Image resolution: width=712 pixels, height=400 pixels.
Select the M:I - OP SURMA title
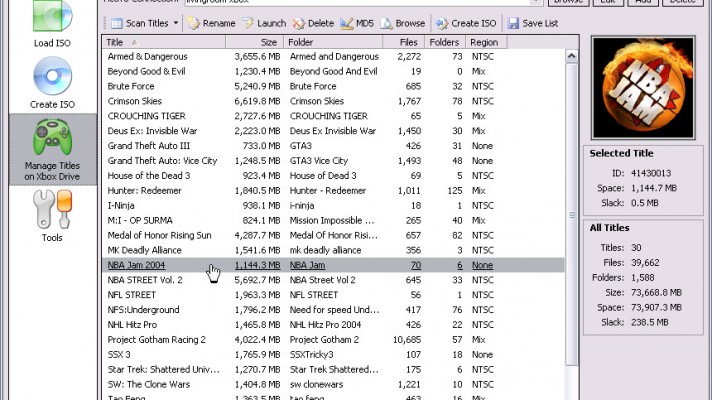coord(140,221)
